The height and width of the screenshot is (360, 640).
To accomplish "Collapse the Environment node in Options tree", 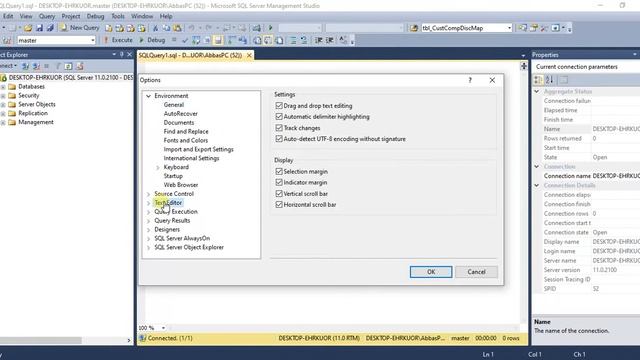I will [x=149, y=96].
